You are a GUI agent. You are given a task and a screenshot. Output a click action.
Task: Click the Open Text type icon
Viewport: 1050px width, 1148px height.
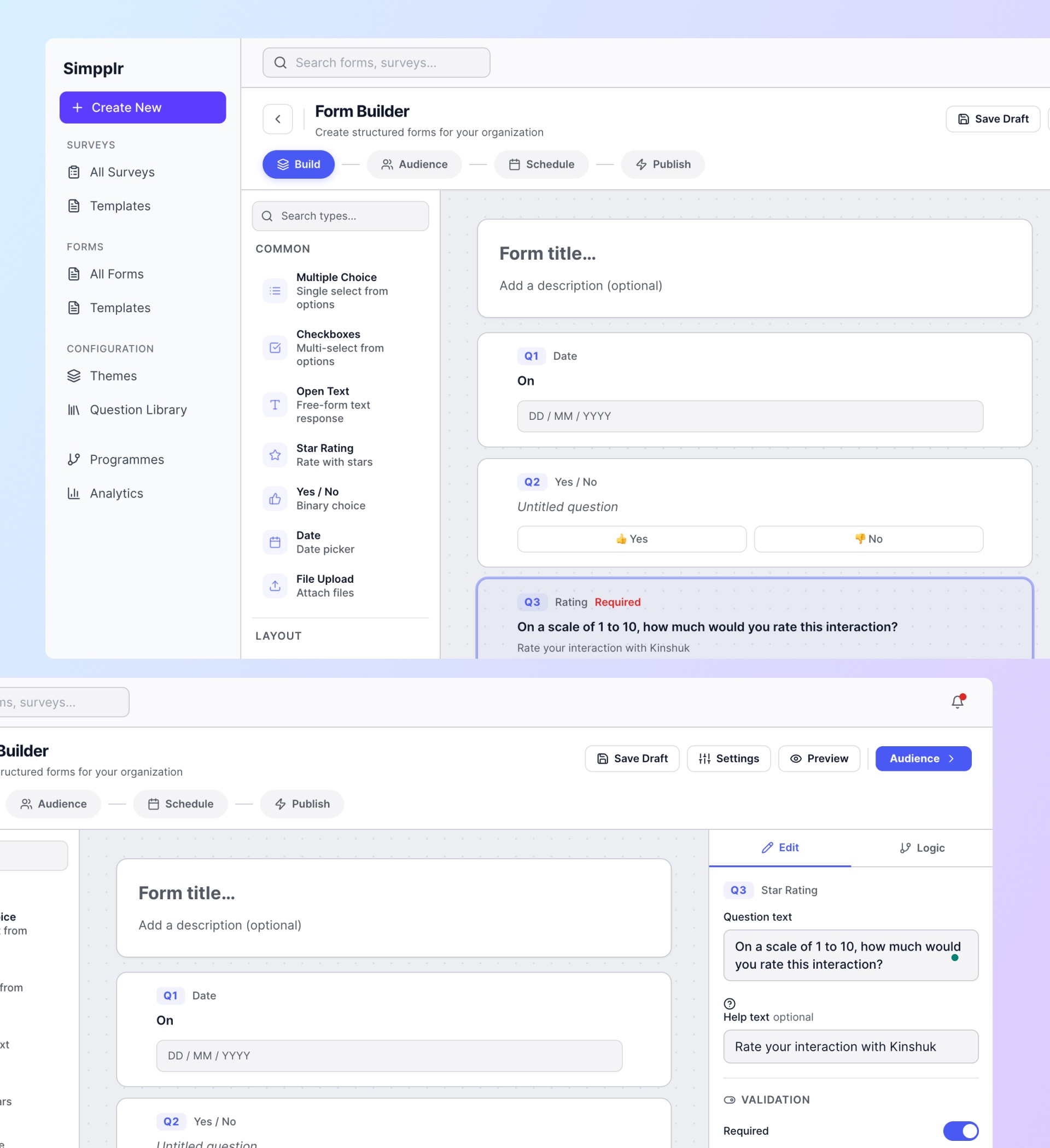coord(275,405)
